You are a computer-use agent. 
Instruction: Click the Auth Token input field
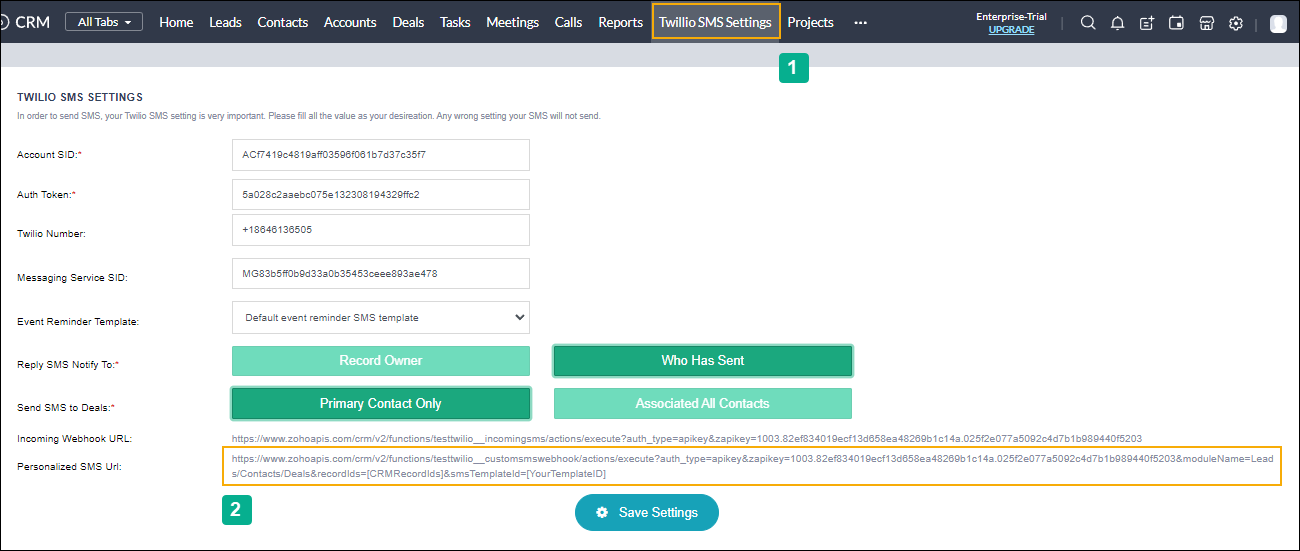click(381, 194)
